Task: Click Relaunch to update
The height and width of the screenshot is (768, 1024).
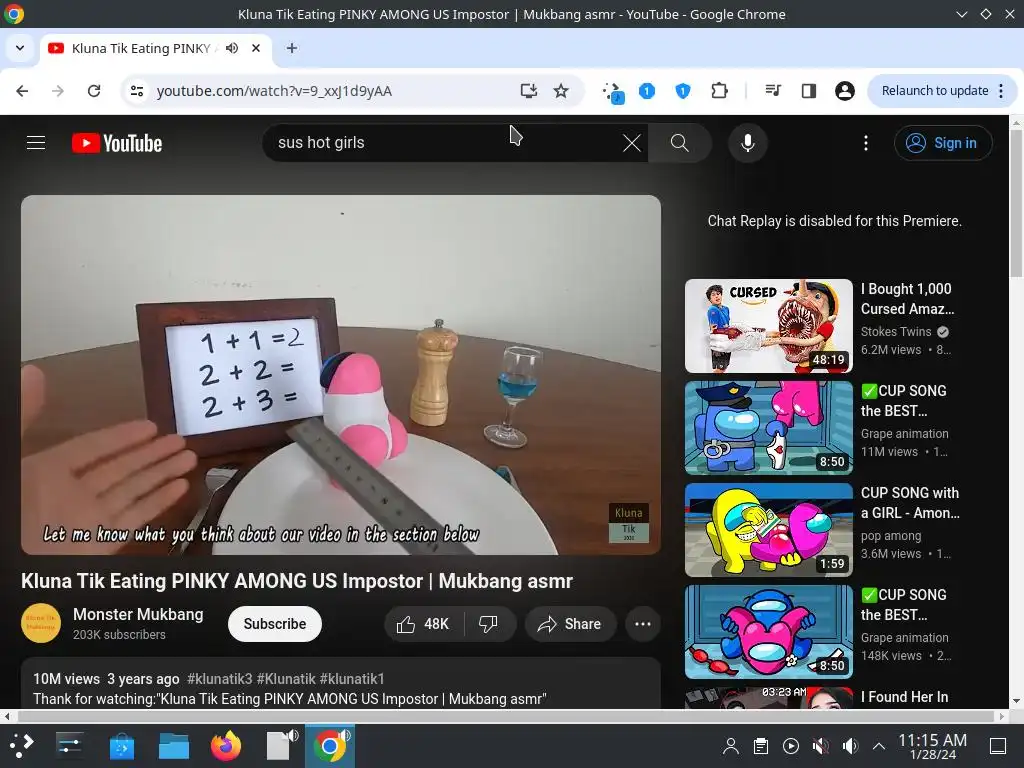Action: pos(935,91)
